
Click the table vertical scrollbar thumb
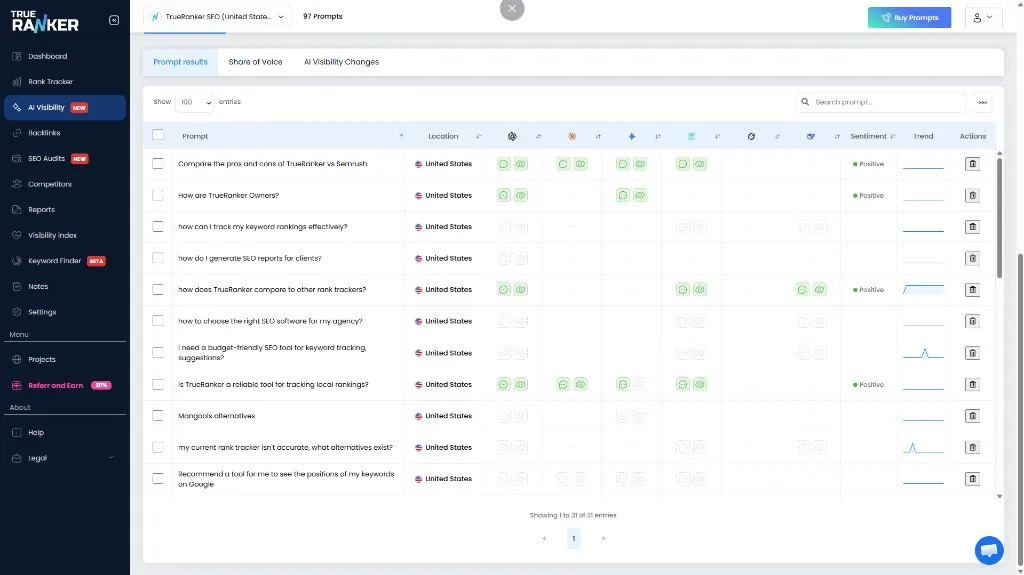pyautogui.click(x=999, y=218)
